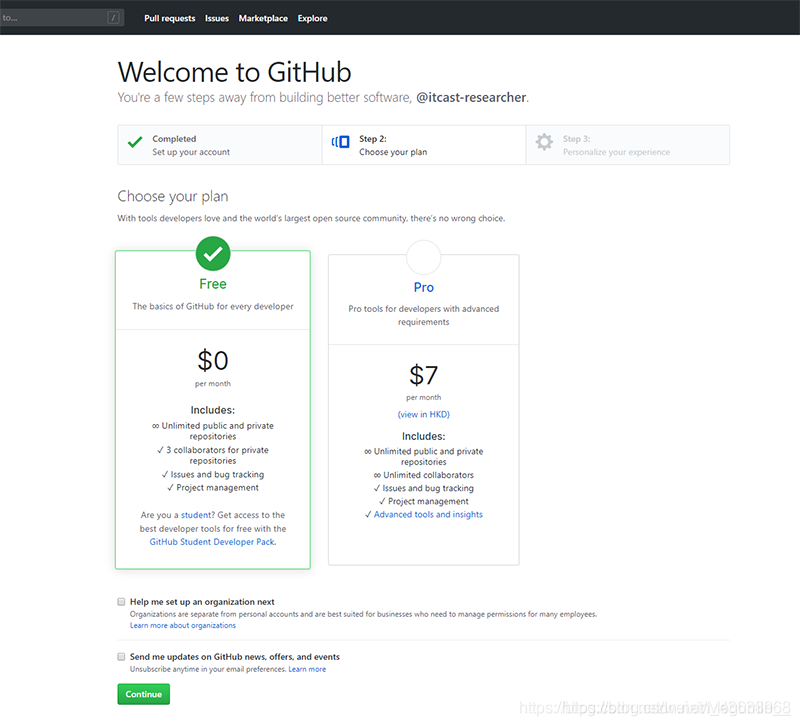
Task: Click the @itcast-researcher username
Action: (x=471, y=97)
